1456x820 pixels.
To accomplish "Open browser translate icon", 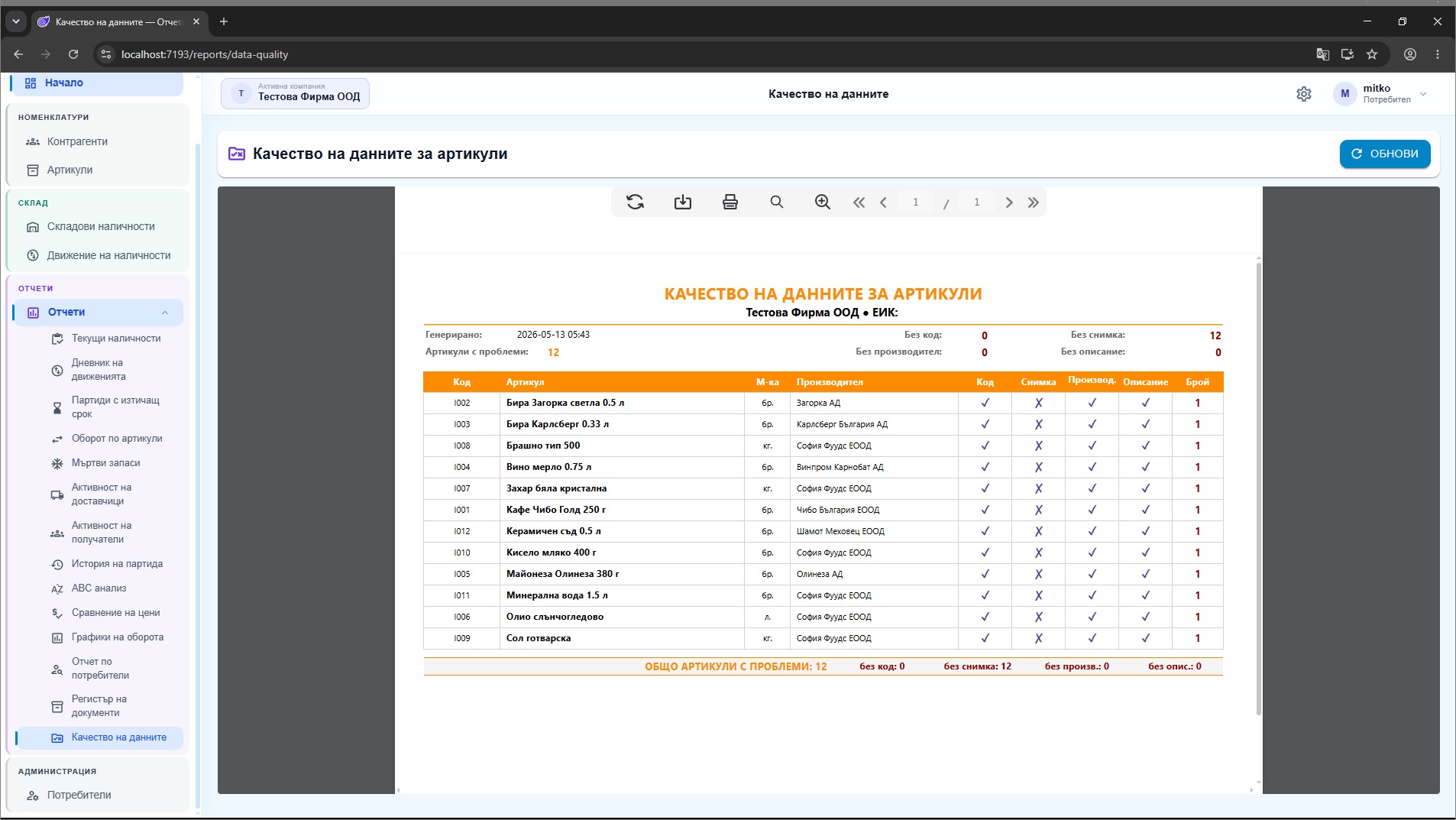I will (1323, 54).
